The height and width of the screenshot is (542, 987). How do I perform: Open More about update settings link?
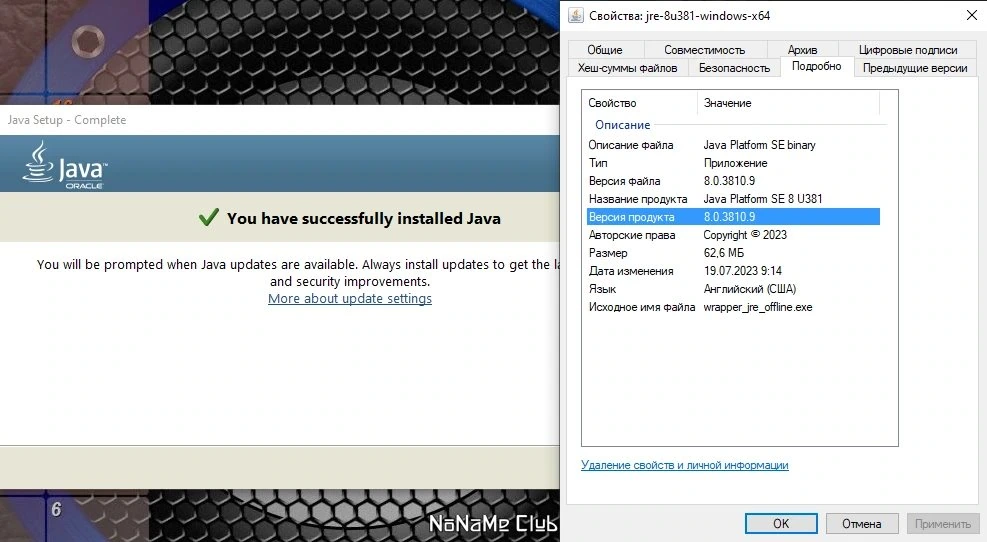pos(350,298)
